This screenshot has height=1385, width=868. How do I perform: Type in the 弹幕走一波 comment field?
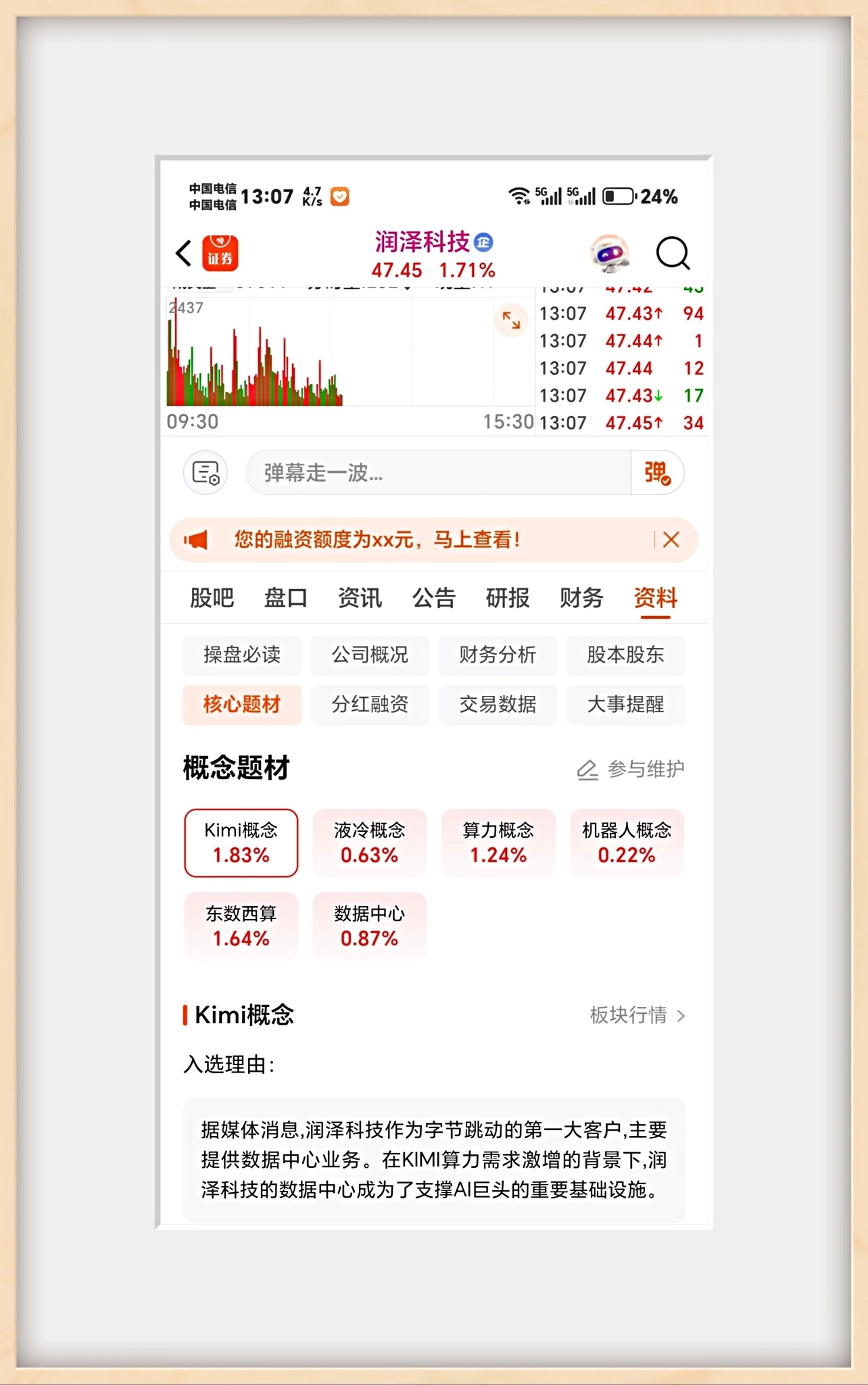pyautogui.click(x=438, y=472)
